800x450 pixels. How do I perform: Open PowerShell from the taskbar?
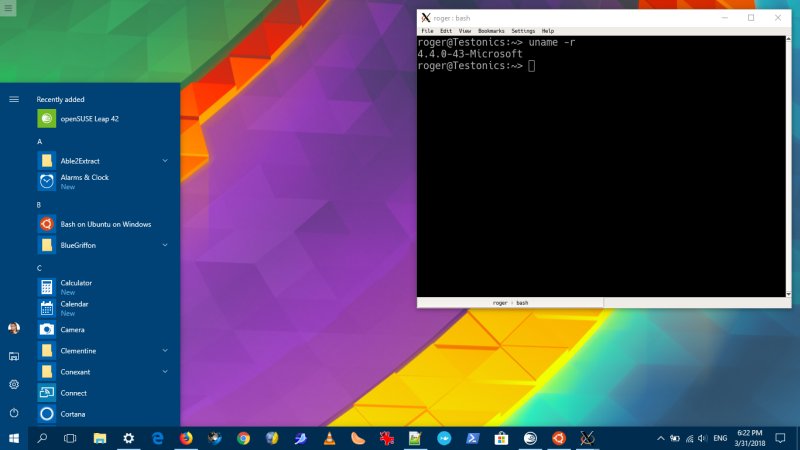pyautogui.click(x=472, y=438)
